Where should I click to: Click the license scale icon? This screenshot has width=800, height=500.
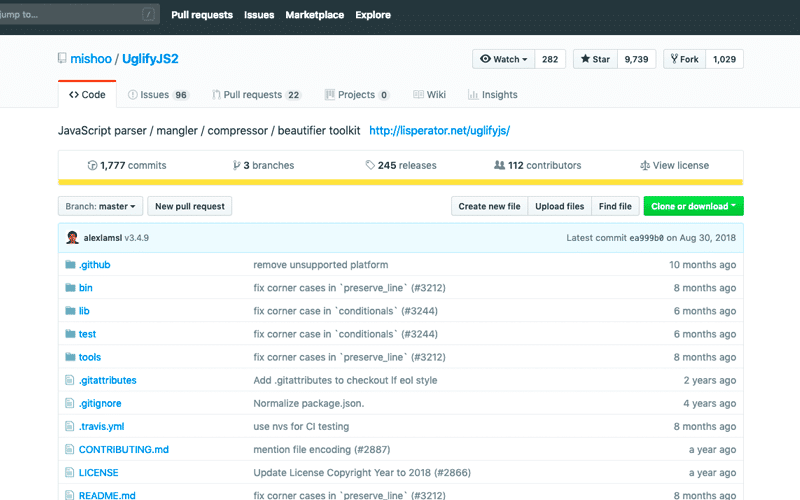click(645, 165)
